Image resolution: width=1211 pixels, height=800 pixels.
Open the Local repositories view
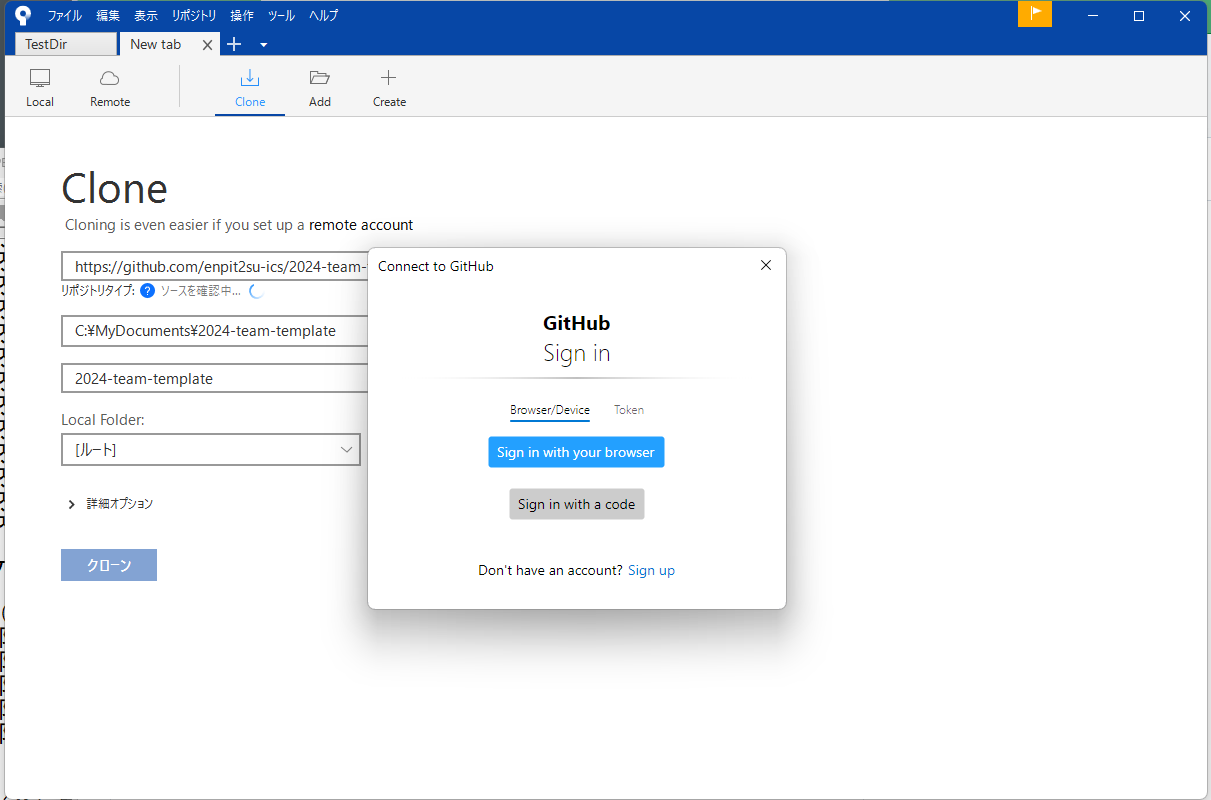[40, 88]
